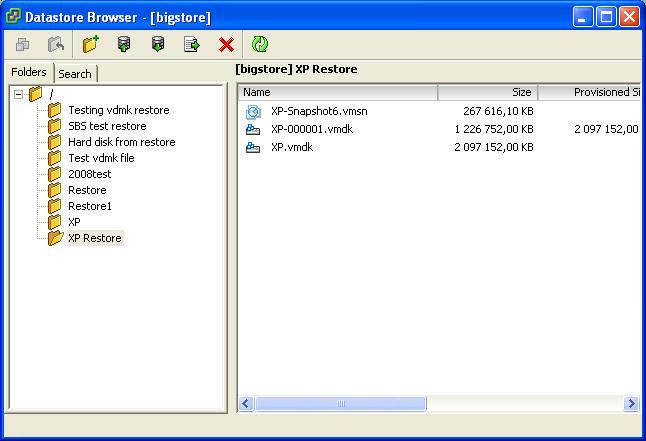The width and height of the screenshot is (646, 441).
Task: Click horizontal scrollbar left arrow
Action: (246, 403)
